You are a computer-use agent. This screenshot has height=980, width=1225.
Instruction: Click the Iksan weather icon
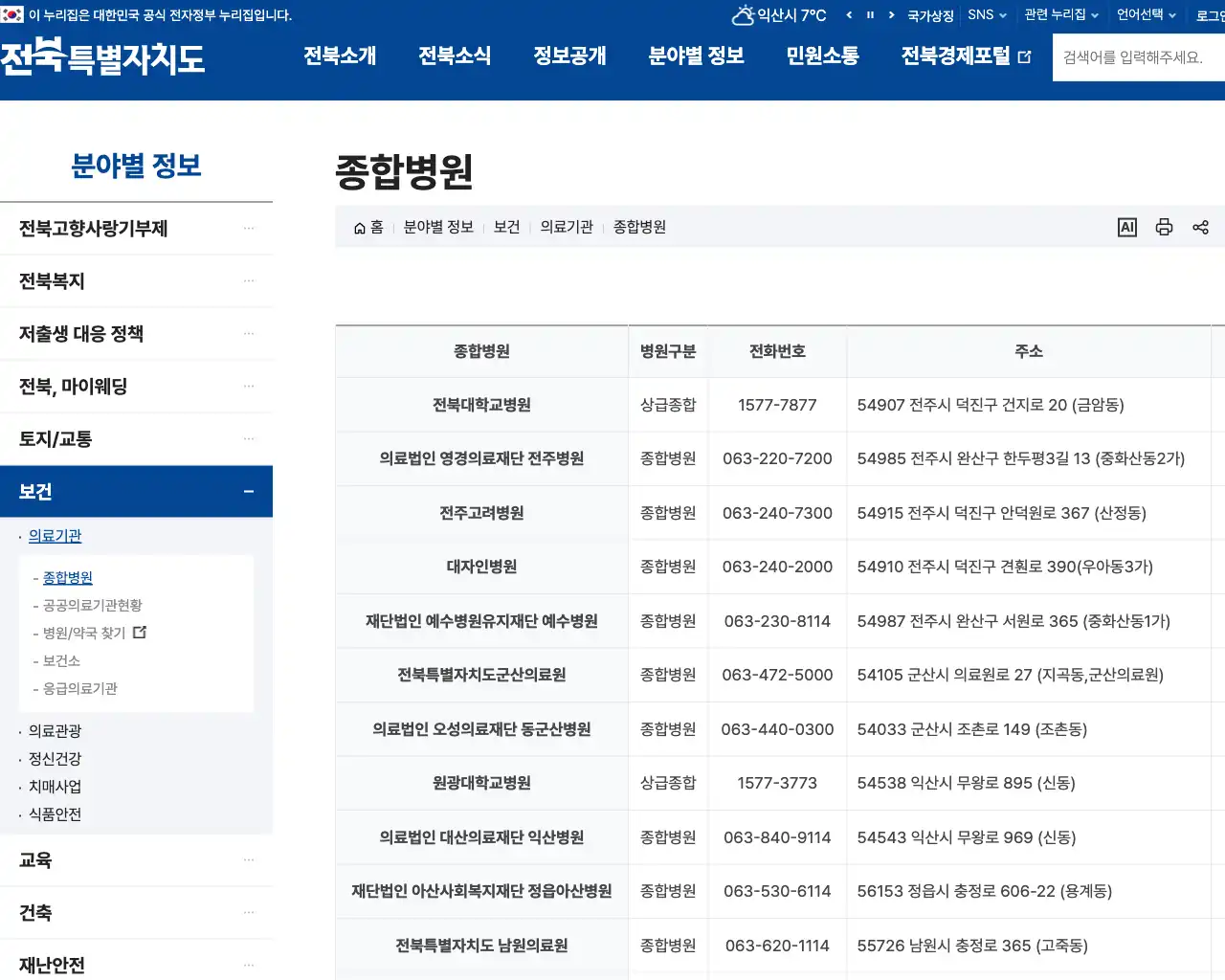click(x=743, y=14)
